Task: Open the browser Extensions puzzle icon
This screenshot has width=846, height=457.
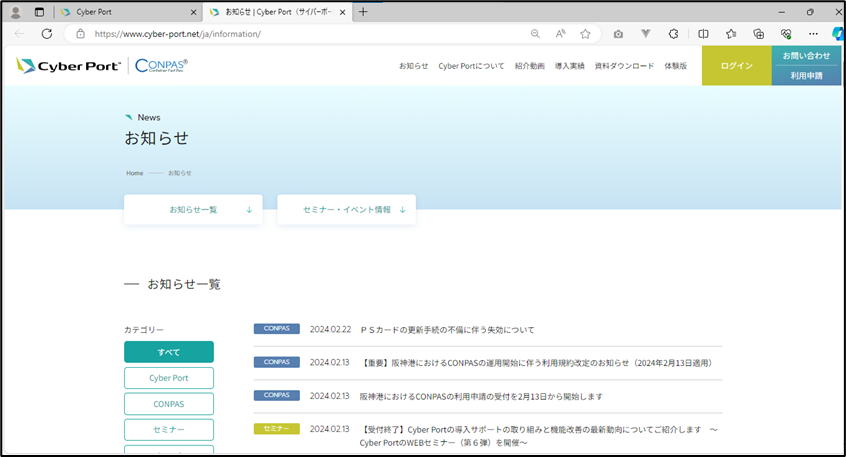Action: point(673,33)
